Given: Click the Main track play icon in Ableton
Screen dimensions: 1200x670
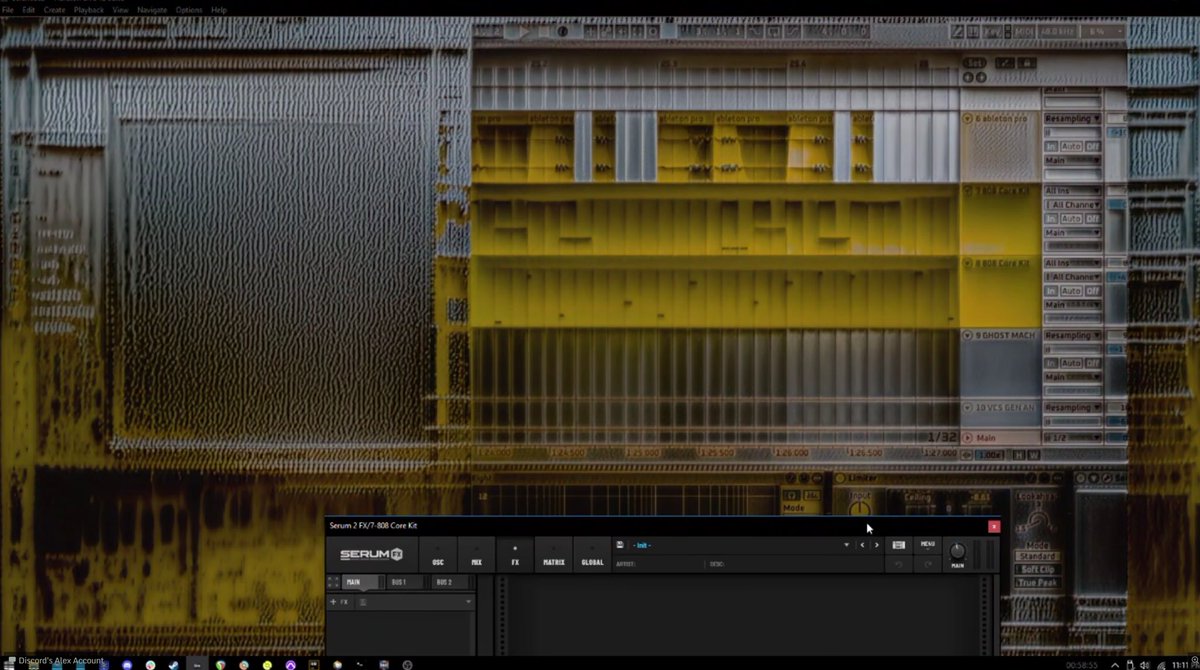Looking at the screenshot, I should coord(967,438).
